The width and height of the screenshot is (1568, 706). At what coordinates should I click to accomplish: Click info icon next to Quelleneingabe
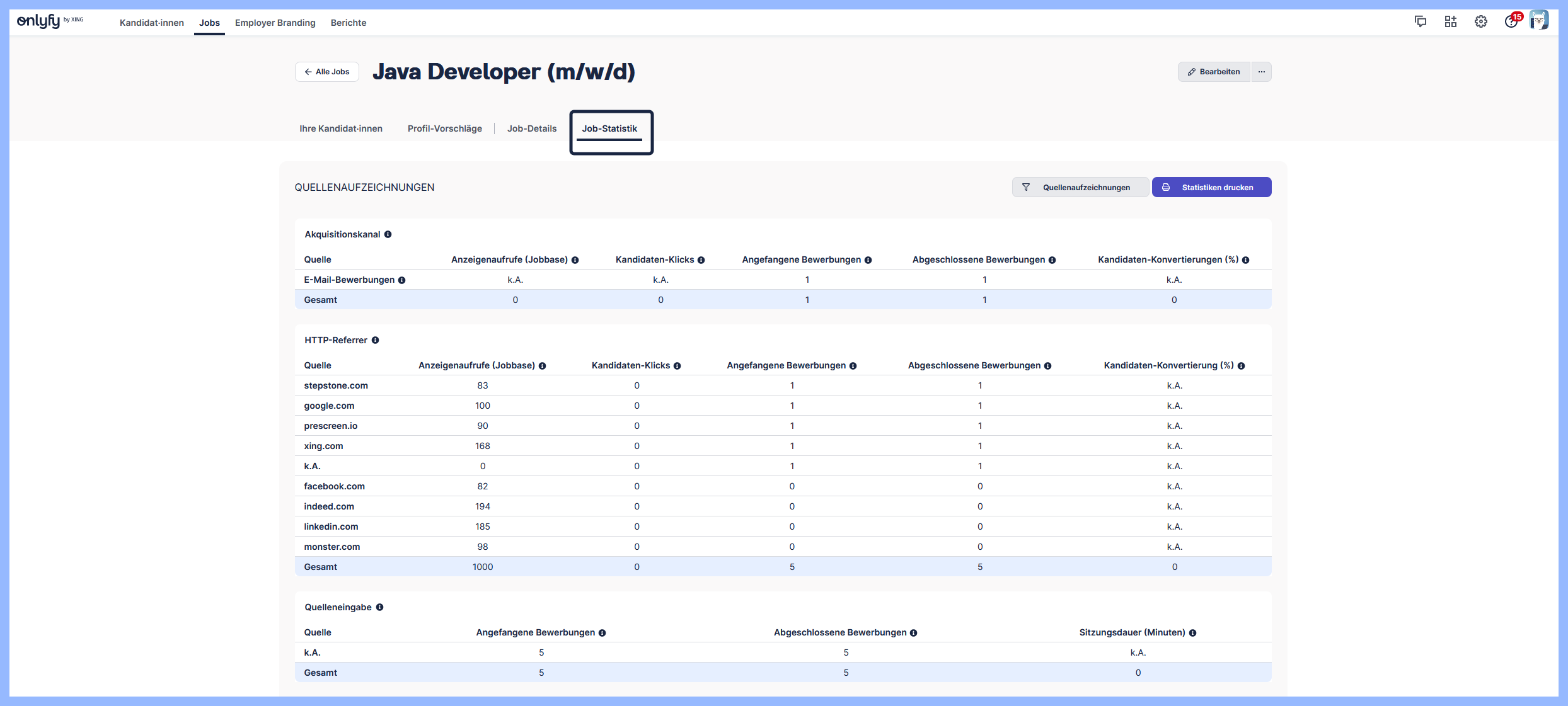pos(379,607)
